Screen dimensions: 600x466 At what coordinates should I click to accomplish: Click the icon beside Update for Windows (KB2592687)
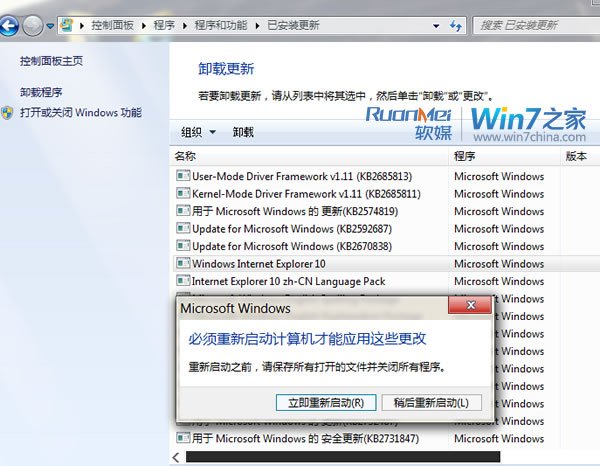(x=182, y=229)
